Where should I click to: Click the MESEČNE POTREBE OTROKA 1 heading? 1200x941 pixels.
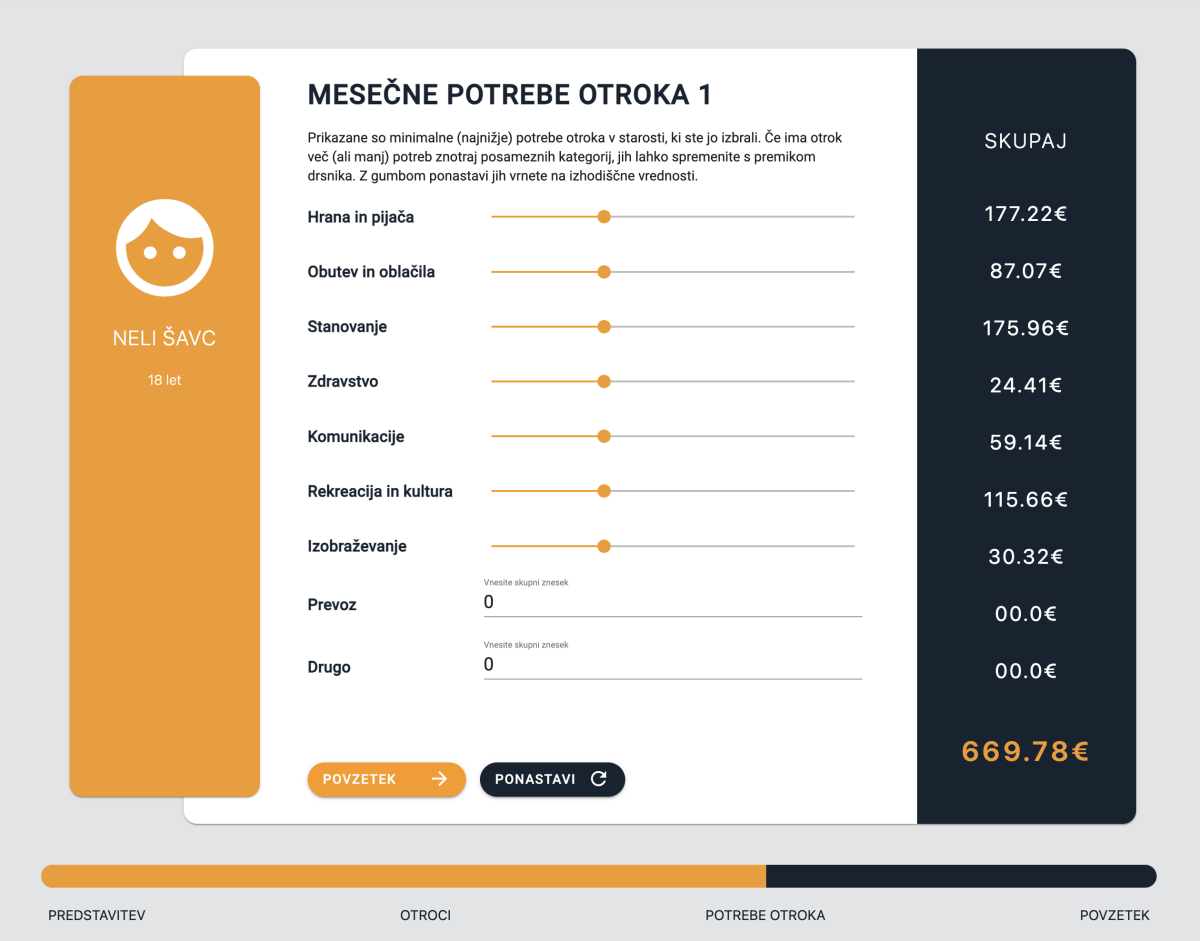point(510,95)
